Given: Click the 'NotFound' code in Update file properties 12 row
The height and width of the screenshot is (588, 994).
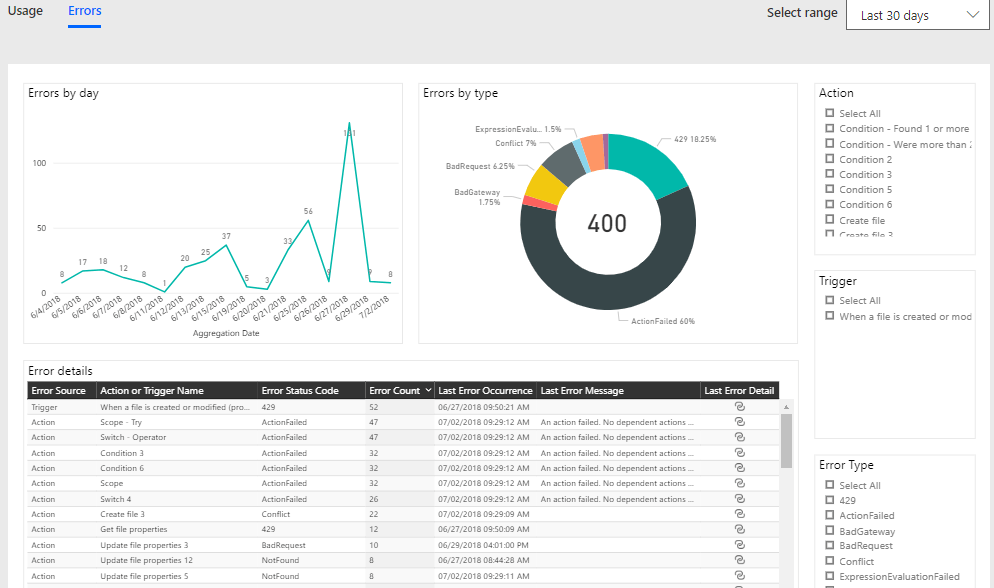Looking at the screenshot, I should point(280,560).
